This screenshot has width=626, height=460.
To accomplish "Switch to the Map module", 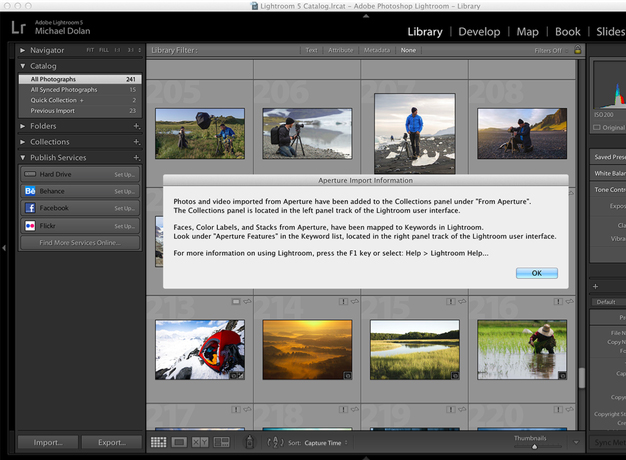I will (x=527, y=32).
